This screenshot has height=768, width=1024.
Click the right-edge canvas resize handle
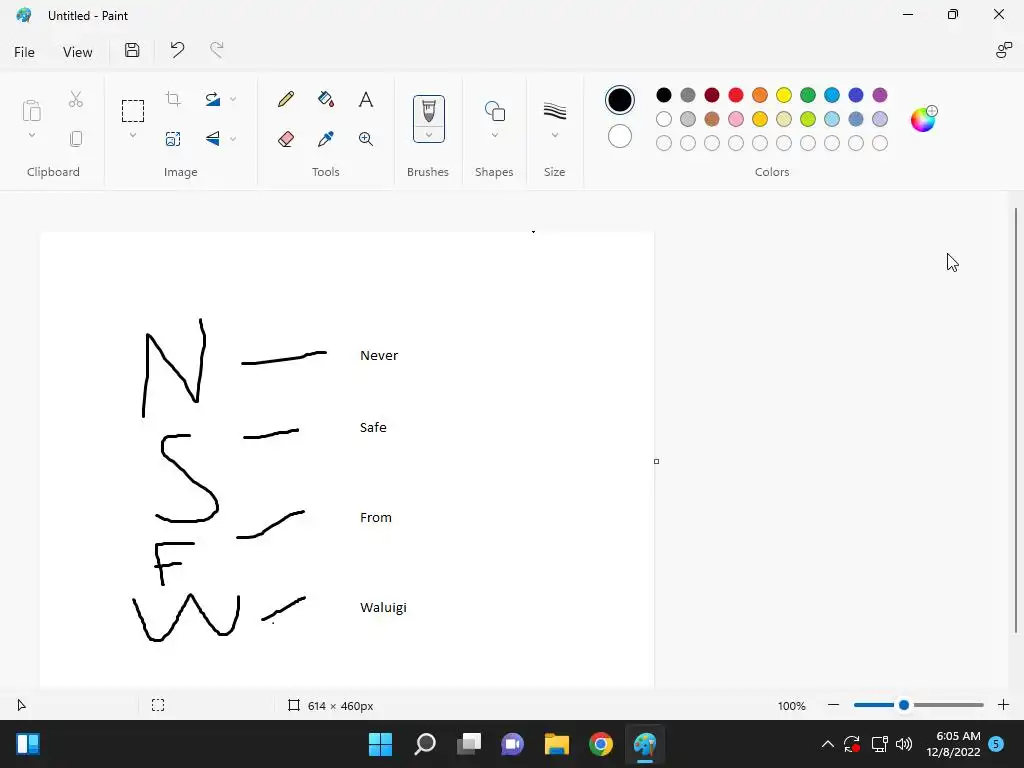pos(656,461)
